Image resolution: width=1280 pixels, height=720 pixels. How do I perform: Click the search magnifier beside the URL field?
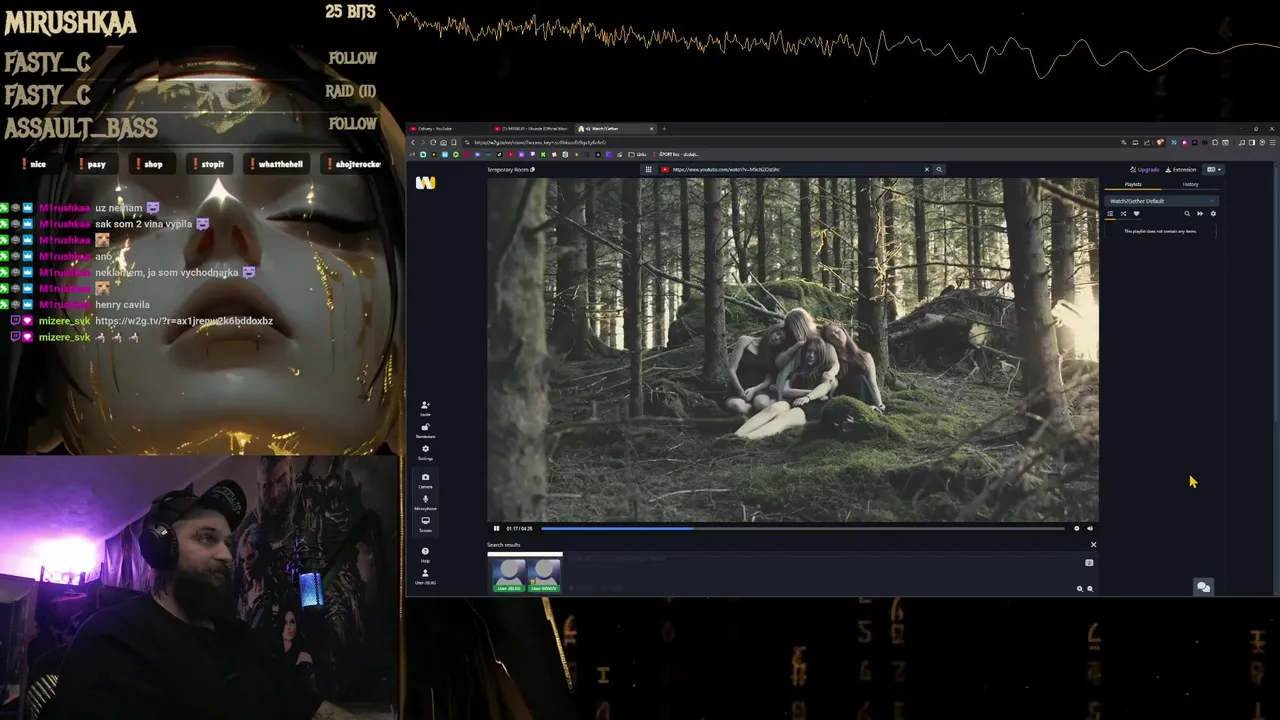tap(938, 170)
